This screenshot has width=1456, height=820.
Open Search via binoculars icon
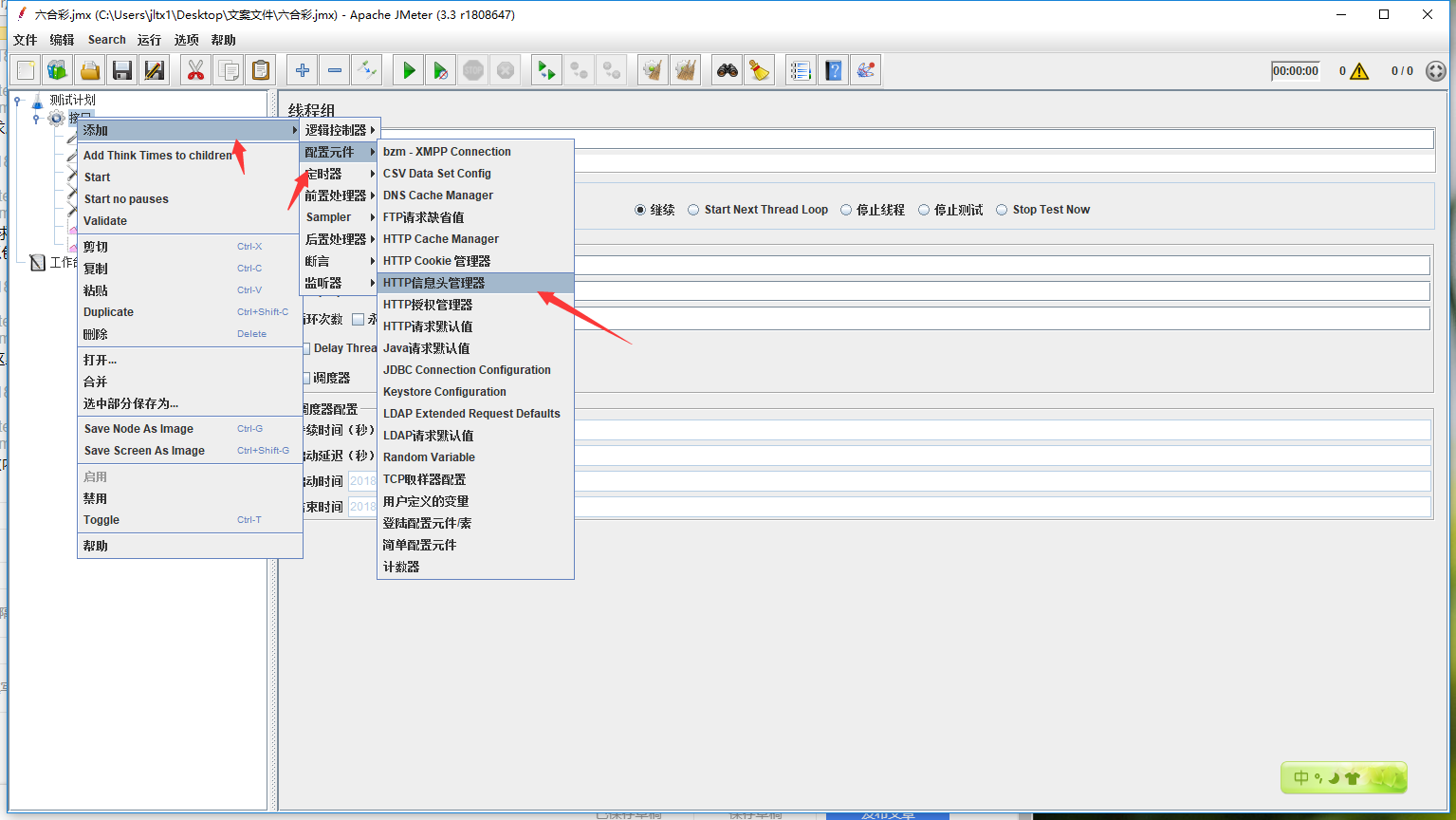click(x=728, y=70)
